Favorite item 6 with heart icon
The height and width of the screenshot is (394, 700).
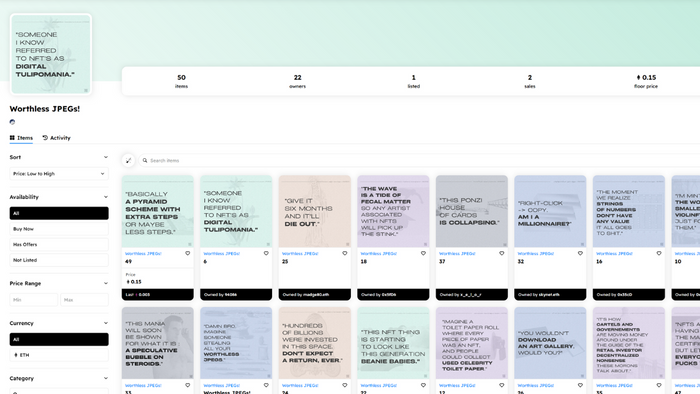point(266,253)
